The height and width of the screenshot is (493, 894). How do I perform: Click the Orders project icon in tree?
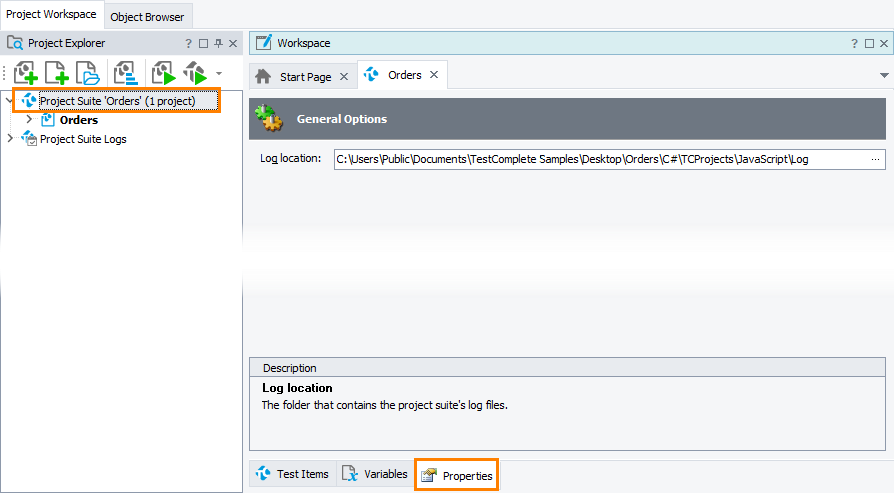(x=48, y=120)
